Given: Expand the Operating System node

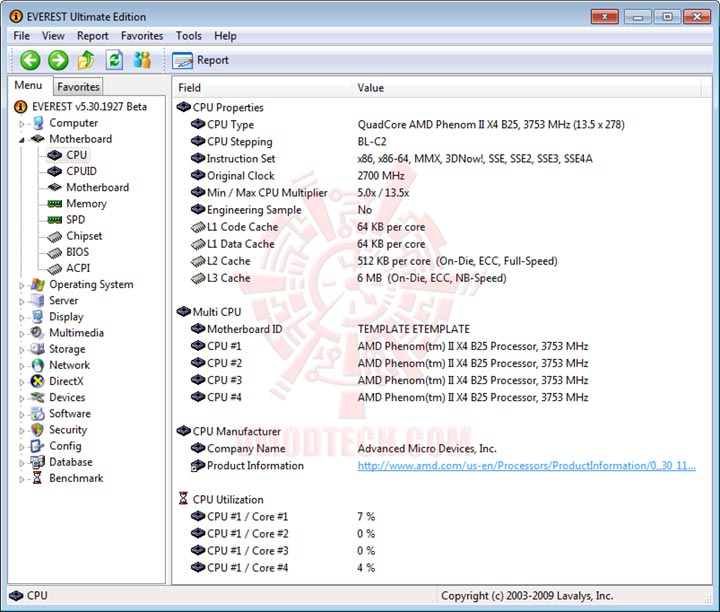Looking at the screenshot, I should [x=22, y=285].
